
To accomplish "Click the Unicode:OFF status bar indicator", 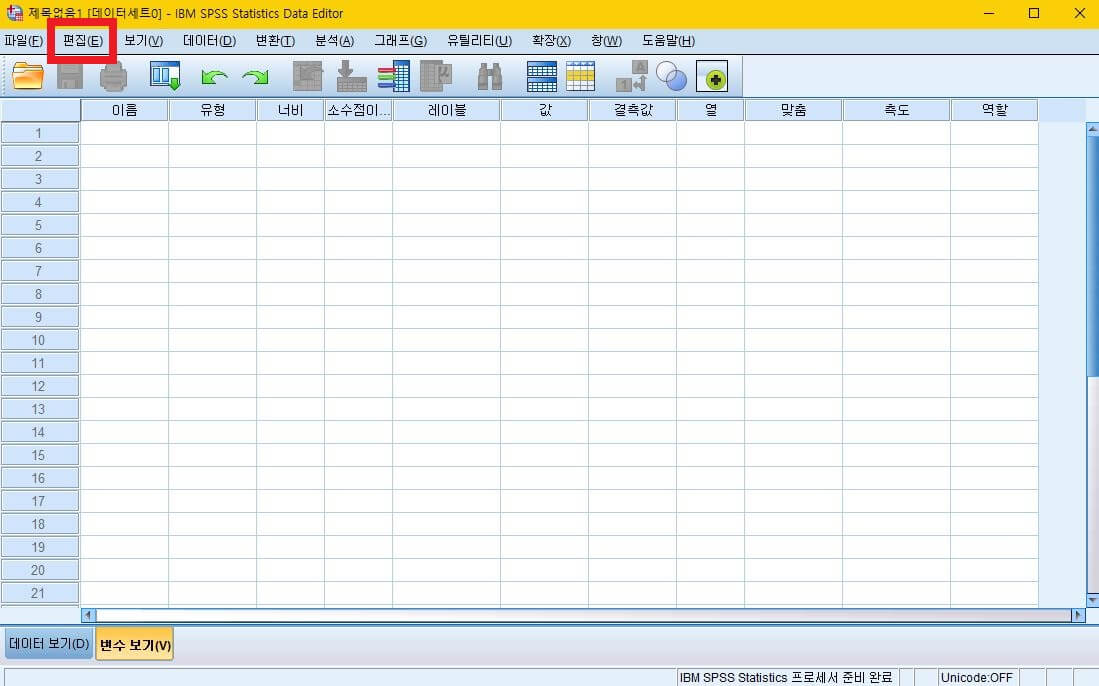I will [x=977, y=677].
